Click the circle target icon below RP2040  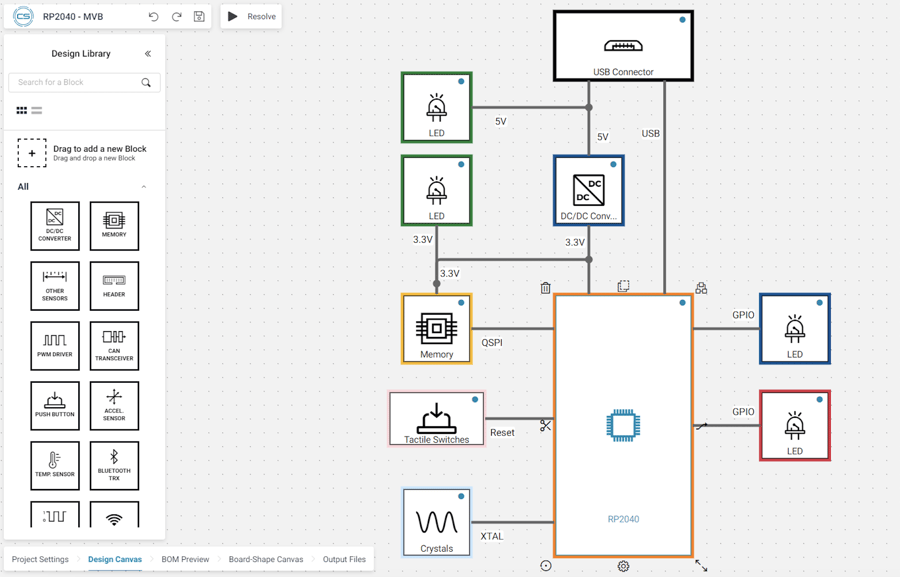[x=546, y=566]
